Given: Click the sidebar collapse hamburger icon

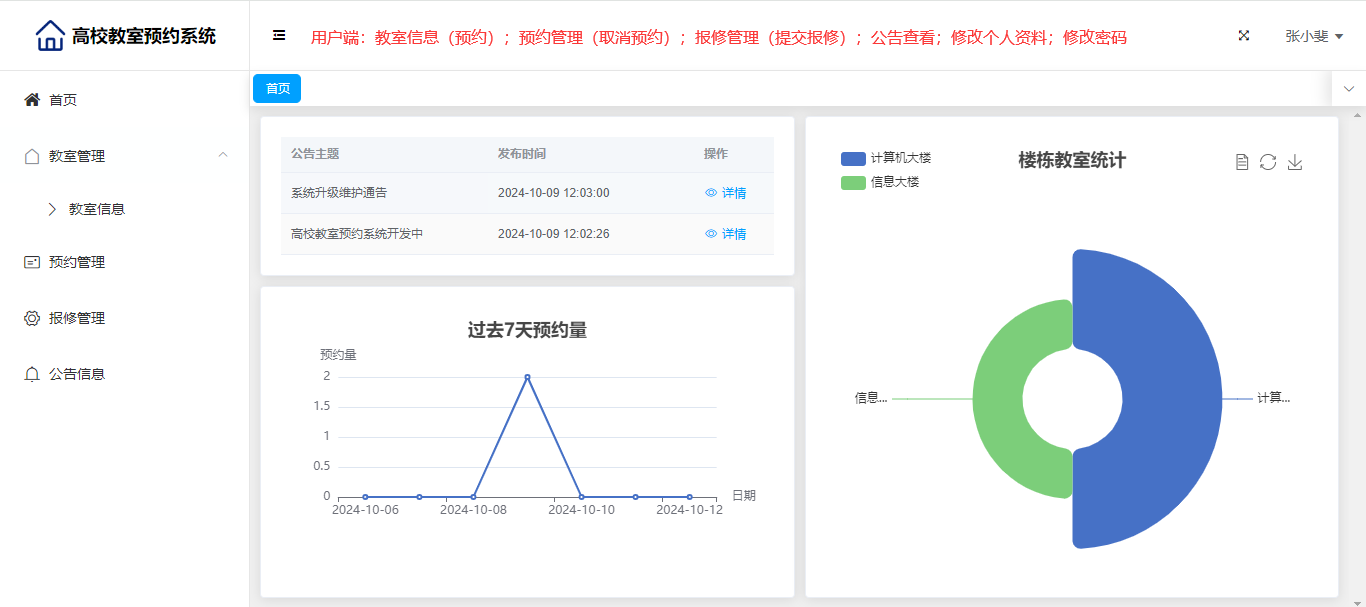Looking at the screenshot, I should pos(279,36).
